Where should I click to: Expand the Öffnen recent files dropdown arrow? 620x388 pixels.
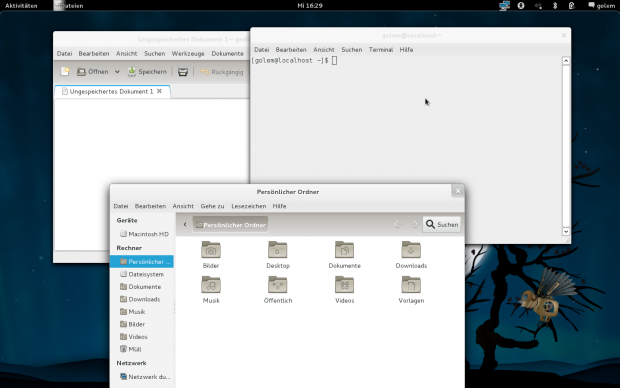[117, 72]
